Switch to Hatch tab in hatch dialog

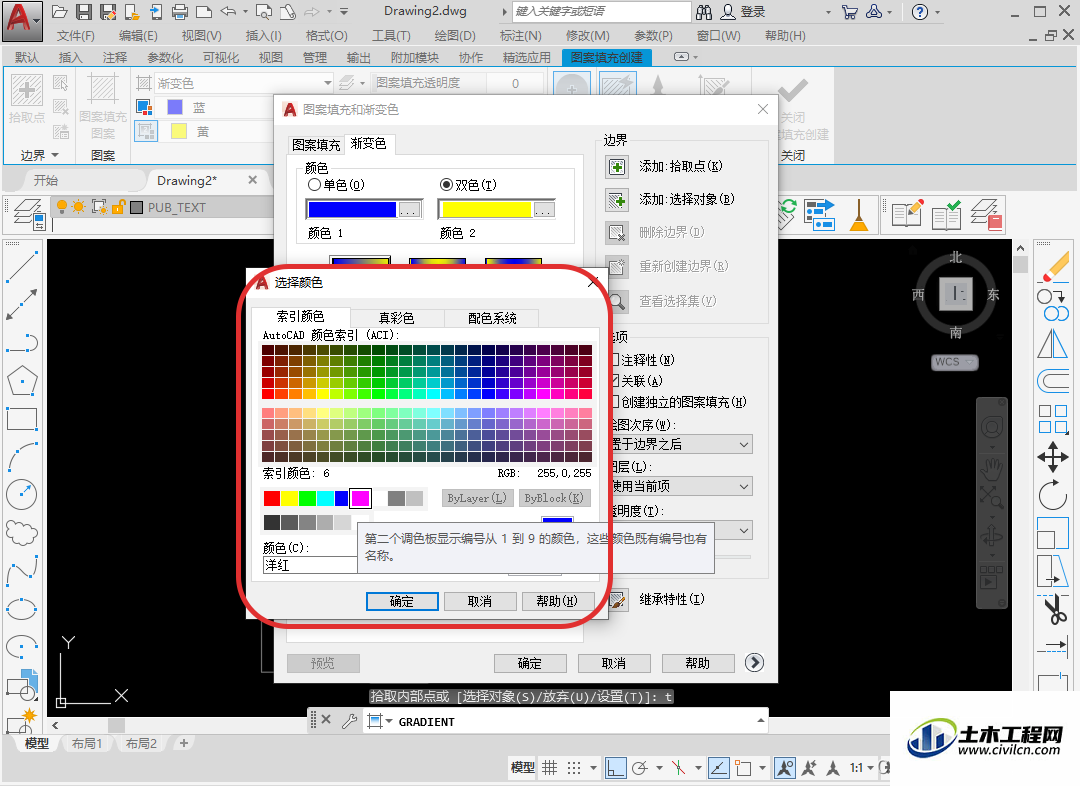click(315, 145)
